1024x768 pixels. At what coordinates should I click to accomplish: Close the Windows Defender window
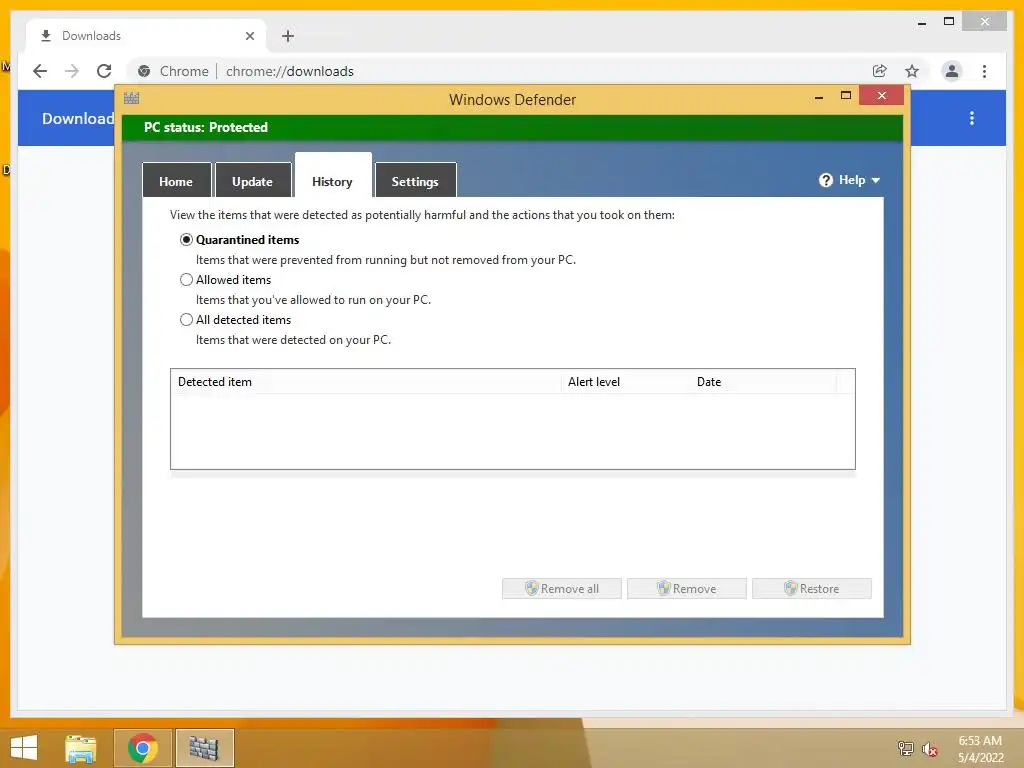pyautogui.click(x=882, y=96)
